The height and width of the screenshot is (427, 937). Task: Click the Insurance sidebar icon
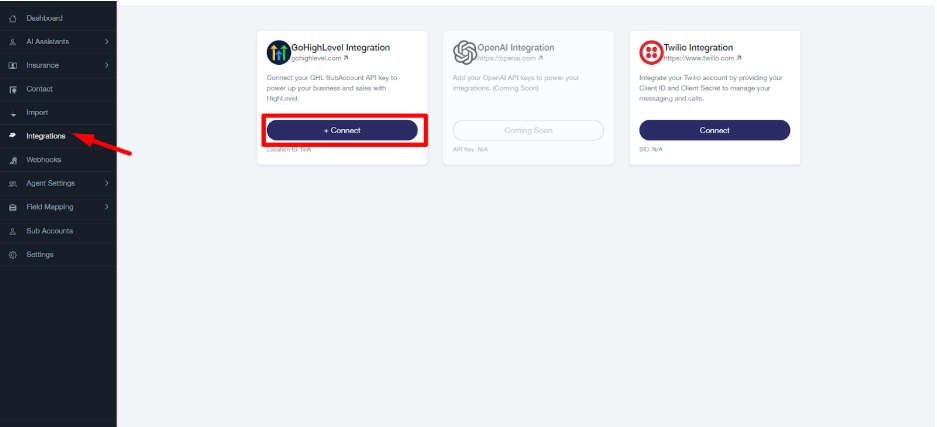tap(13, 66)
